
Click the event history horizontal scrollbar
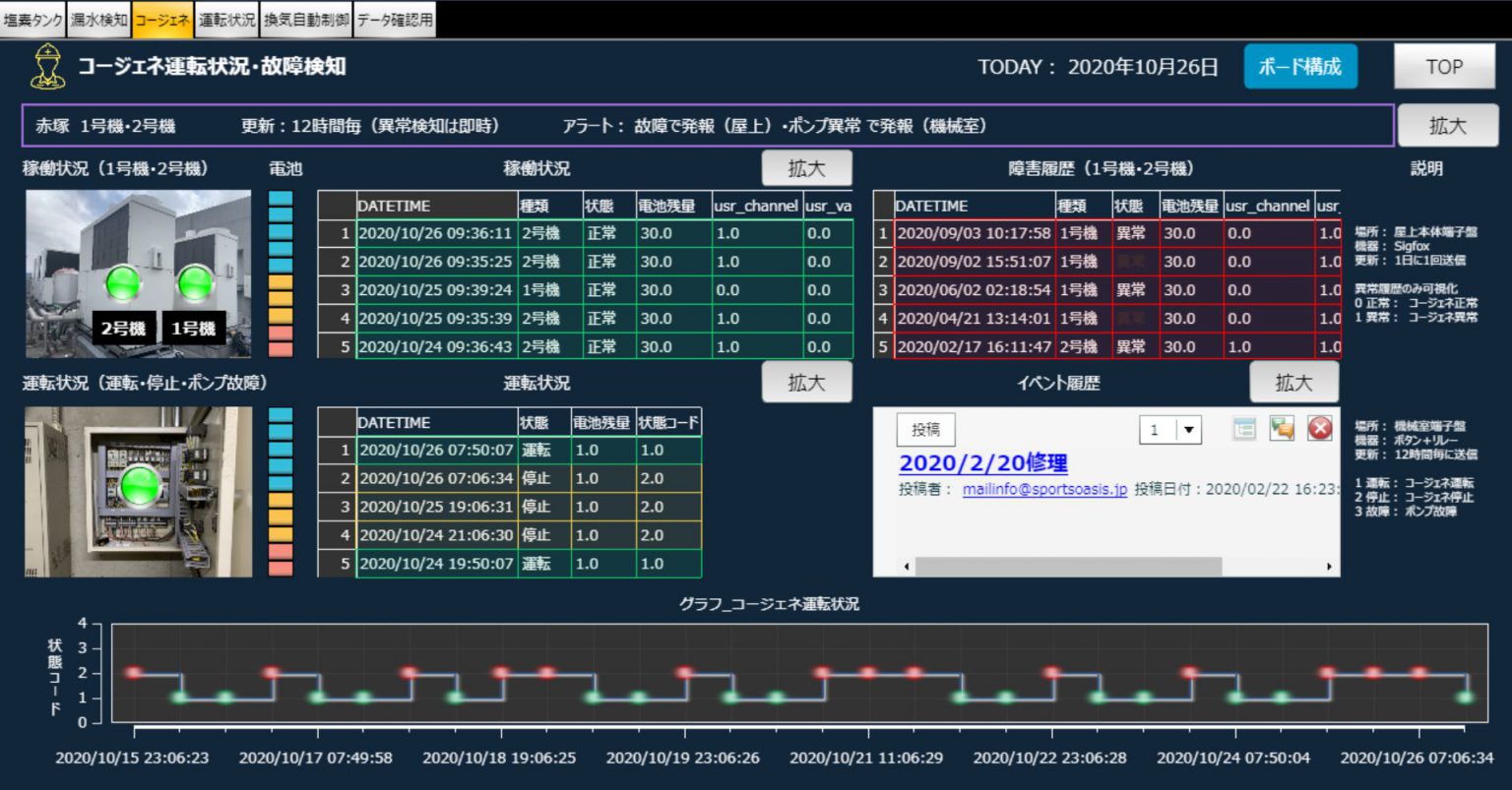[x=1068, y=567]
